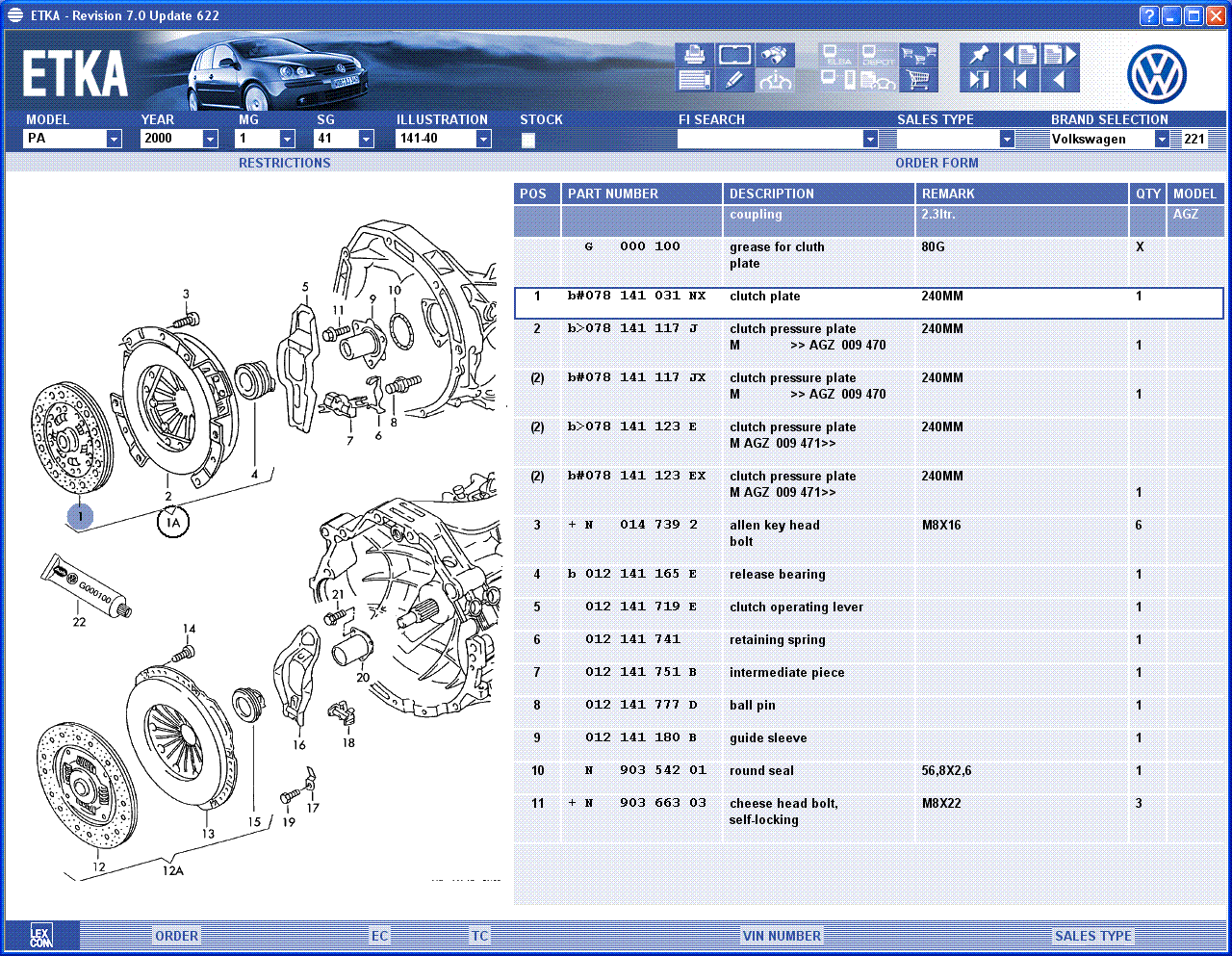Jump to first entry arrow icon
The width and height of the screenshot is (1232, 956).
[x=1019, y=80]
